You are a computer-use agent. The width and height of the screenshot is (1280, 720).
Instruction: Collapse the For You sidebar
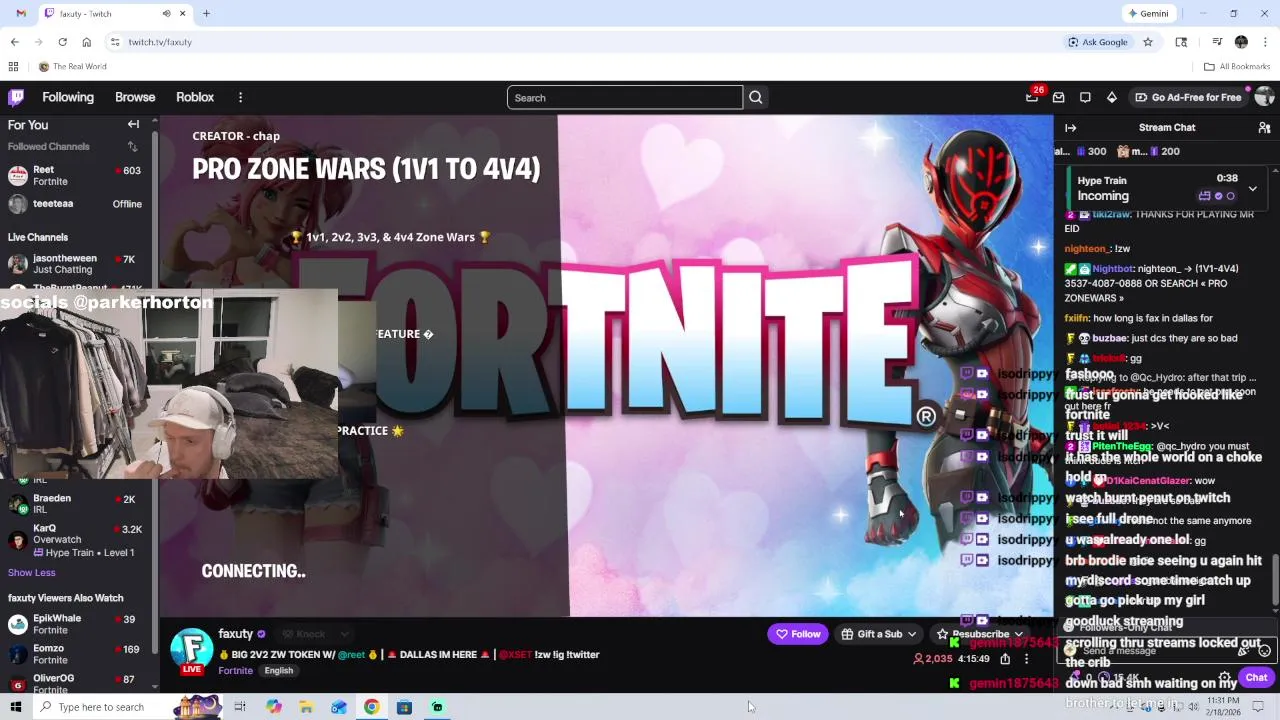(133, 124)
